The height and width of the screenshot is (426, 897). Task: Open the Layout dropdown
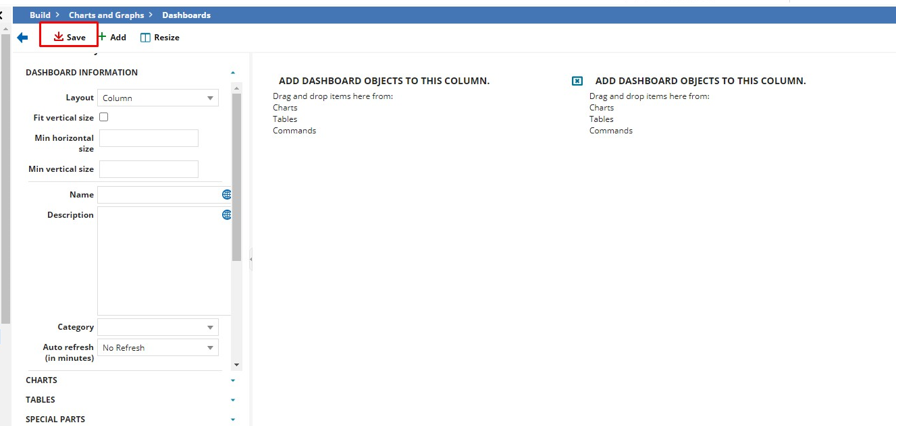point(158,98)
